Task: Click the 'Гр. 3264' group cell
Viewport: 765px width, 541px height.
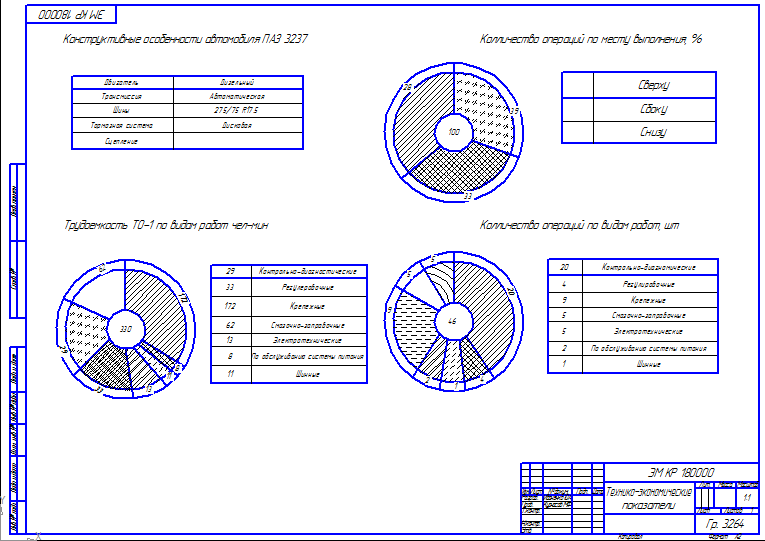Action: coord(725,524)
